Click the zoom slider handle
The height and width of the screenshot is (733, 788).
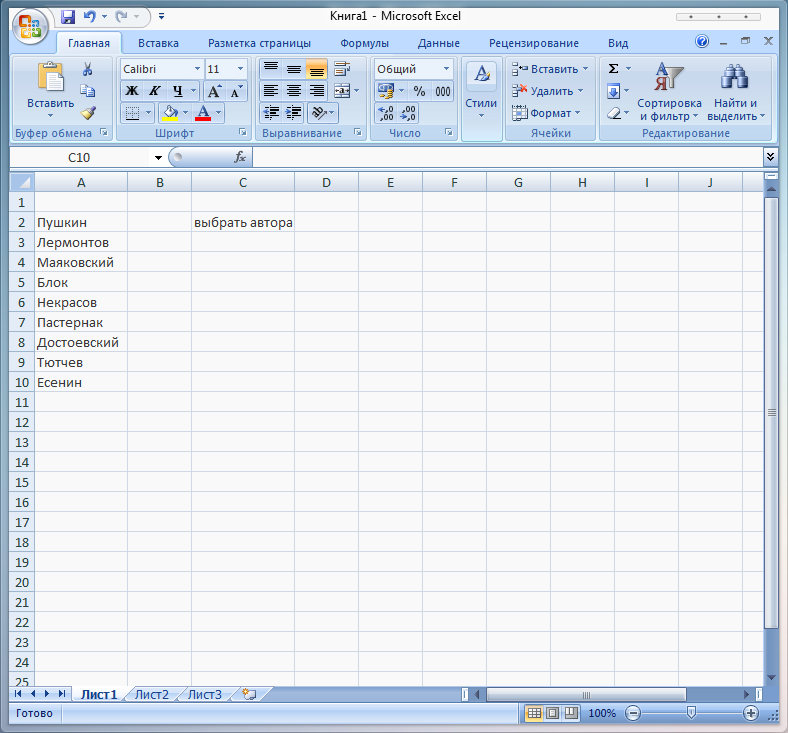pyautogui.click(x=692, y=713)
